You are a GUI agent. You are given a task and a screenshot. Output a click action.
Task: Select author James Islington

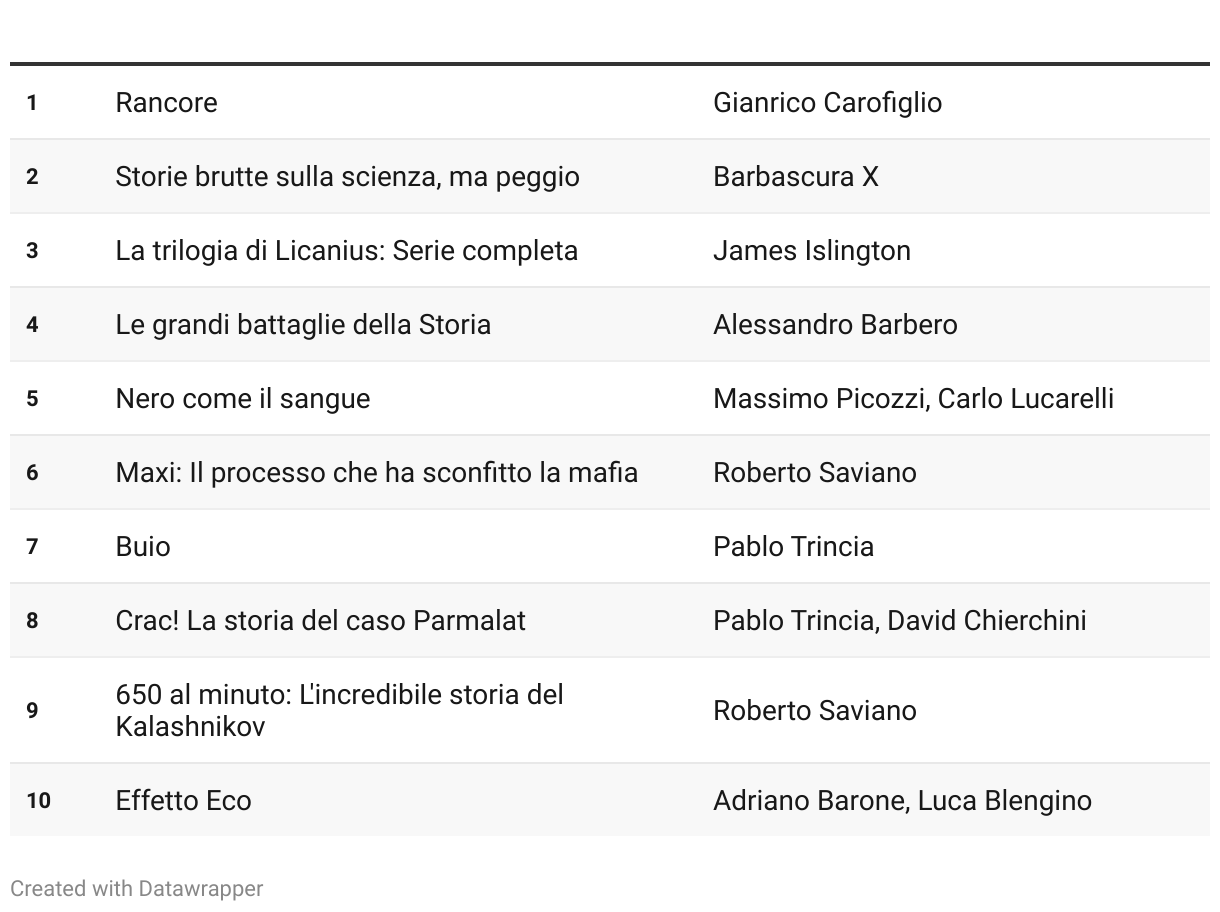[811, 250]
